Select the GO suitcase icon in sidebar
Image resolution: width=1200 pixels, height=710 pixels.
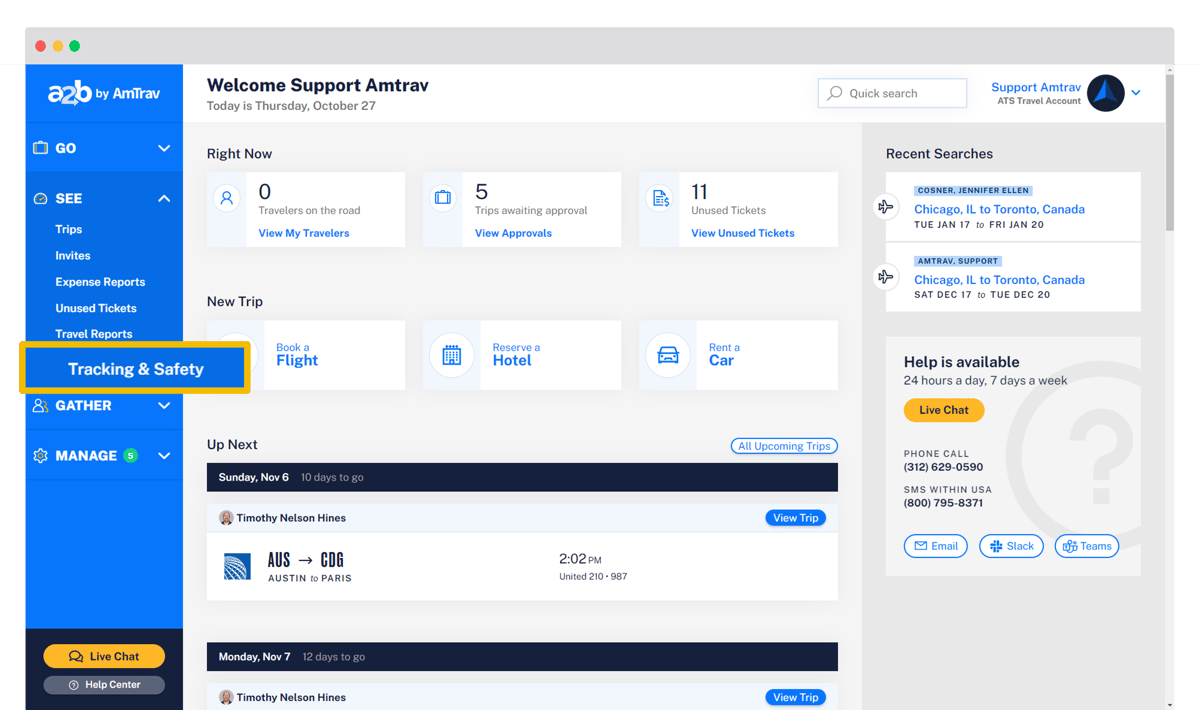pyautogui.click(x=39, y=147)
